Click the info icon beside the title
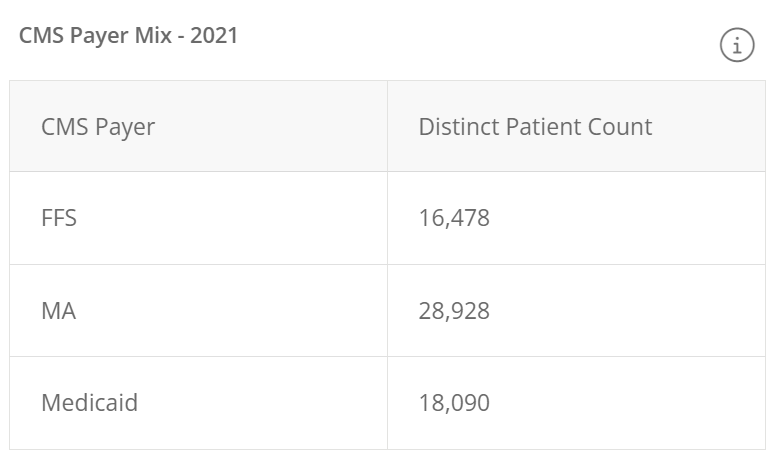Viewport: 776px width, 459px height. coord(737,45)
